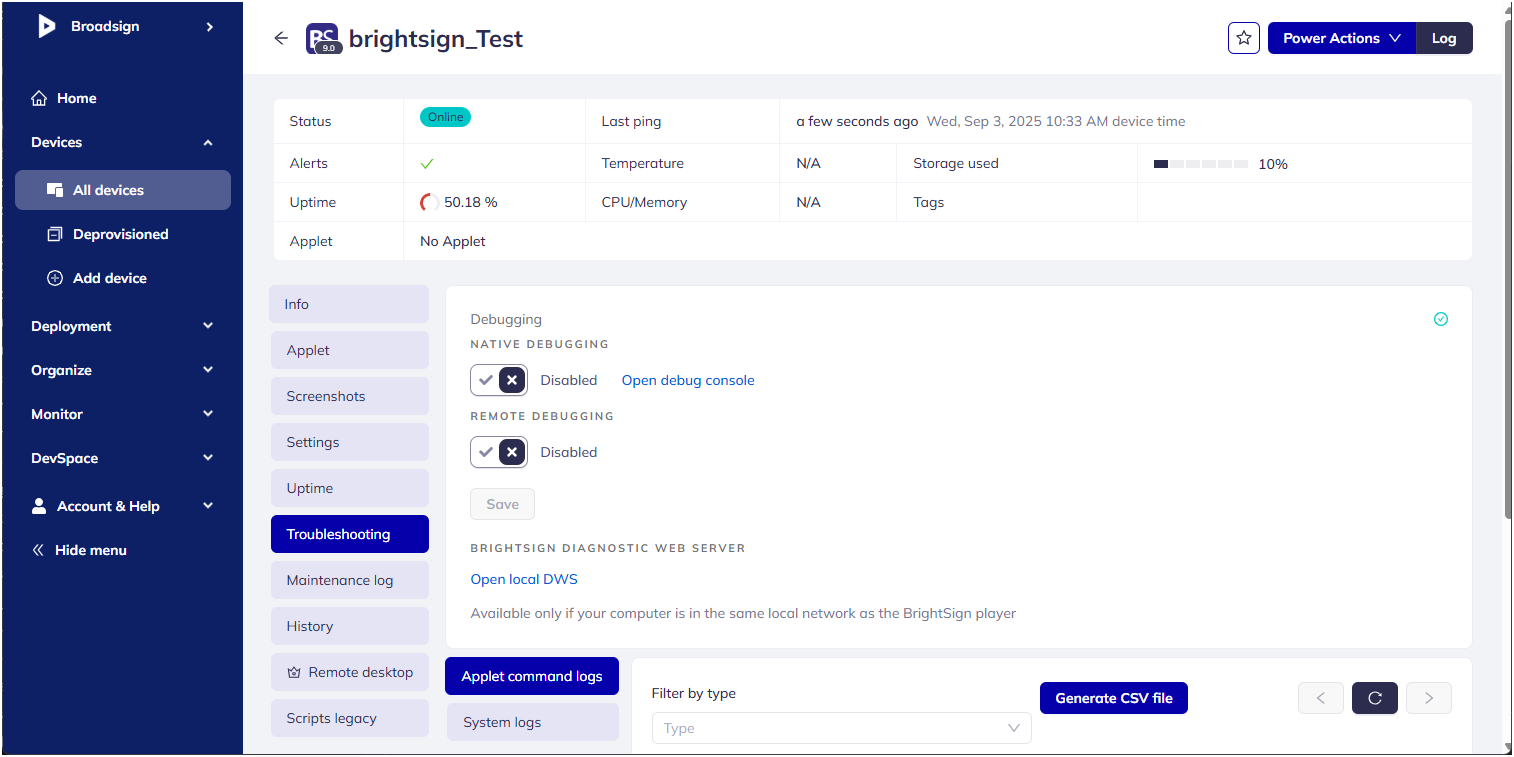Expand the DevSpace menu section
This screenshot has height=757, width=1514.
point(208,458)
